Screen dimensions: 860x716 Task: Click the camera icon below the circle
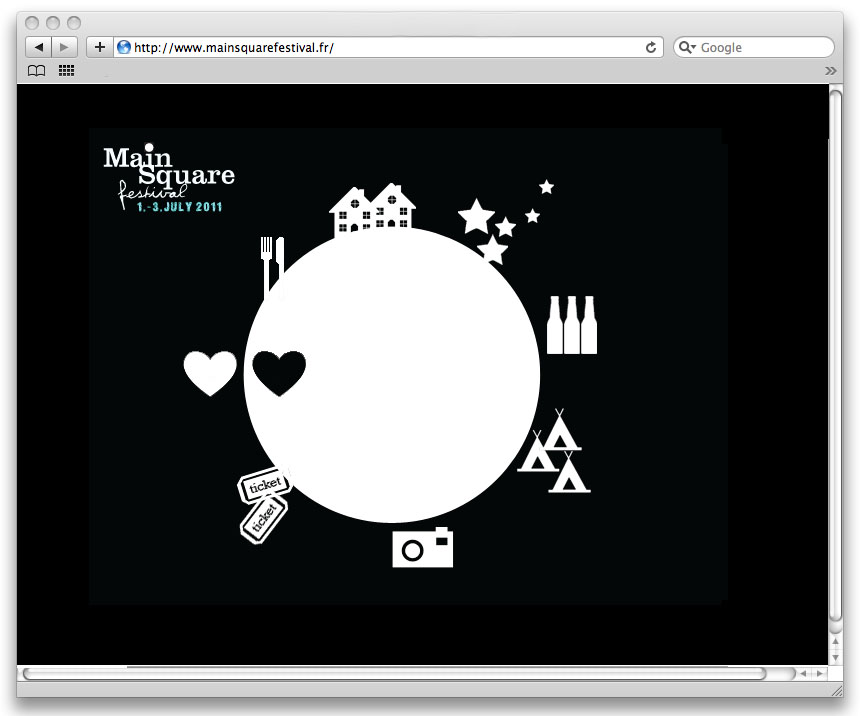coord(423,547)
